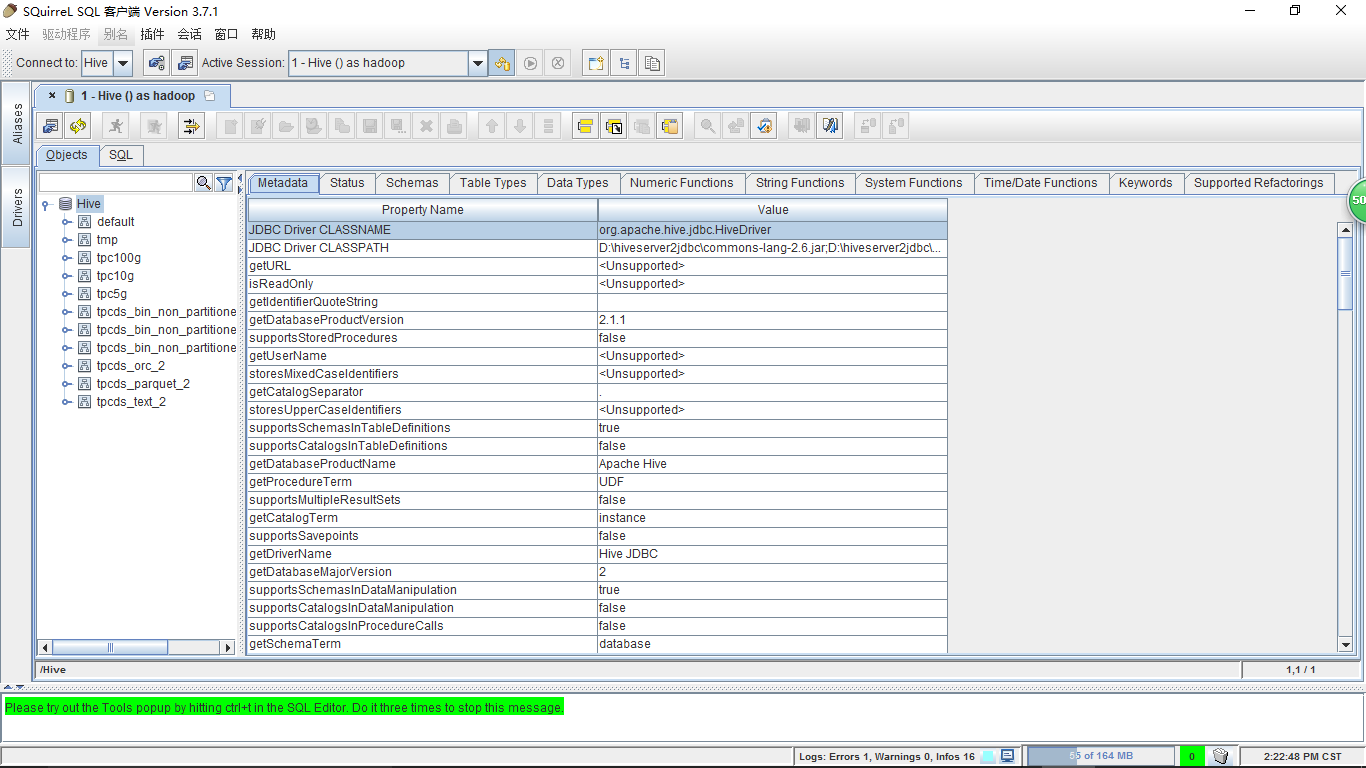Collapse the Hive root tree node
The width and height of the screenshot is (1366, 768).
click(47, 204)
